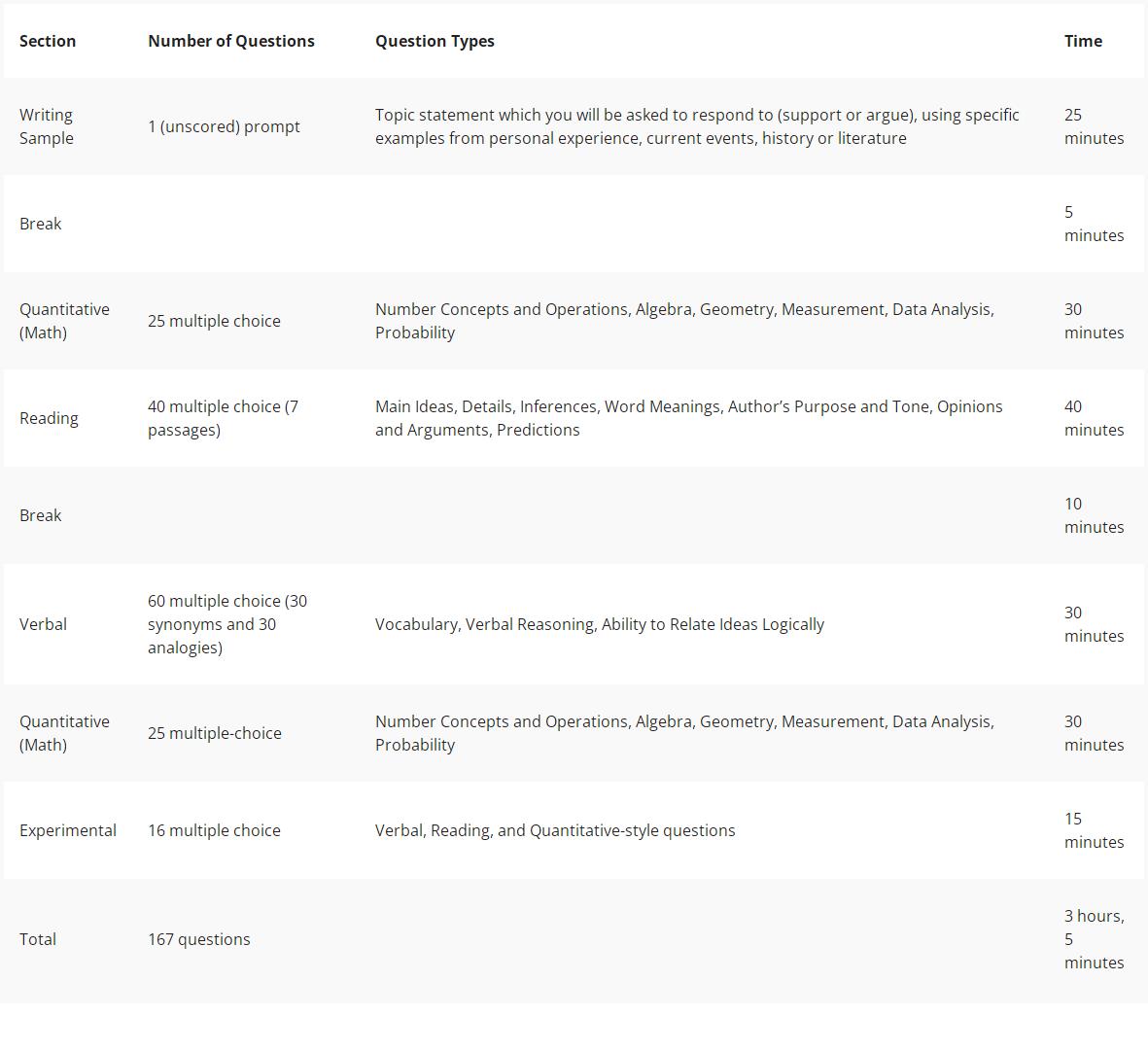Click the '60 multiple choice' synonyms and analogies cell

(x=227, y=624)
